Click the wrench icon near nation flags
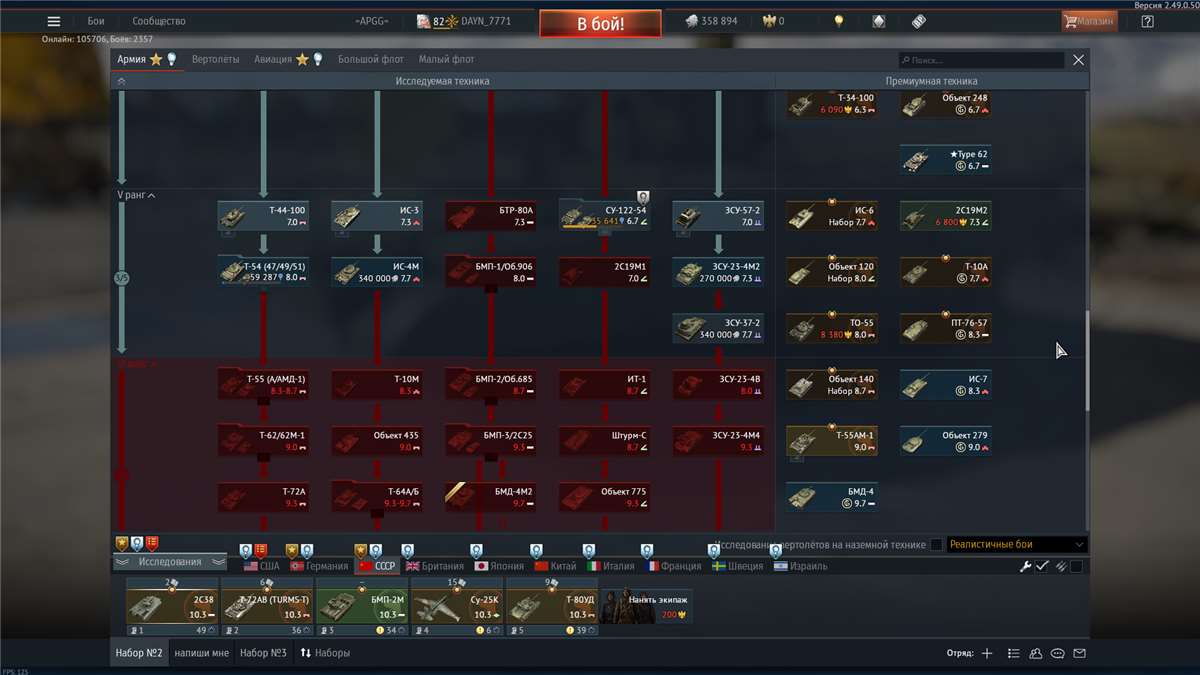 [x=1025, y=566]
